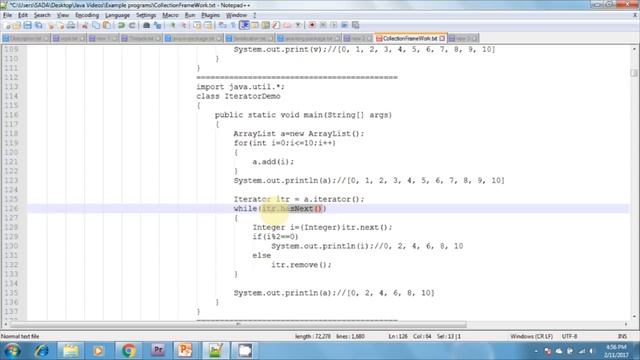640x360 pixels.
Task: Open the Window menu
Action: point(236,15)
